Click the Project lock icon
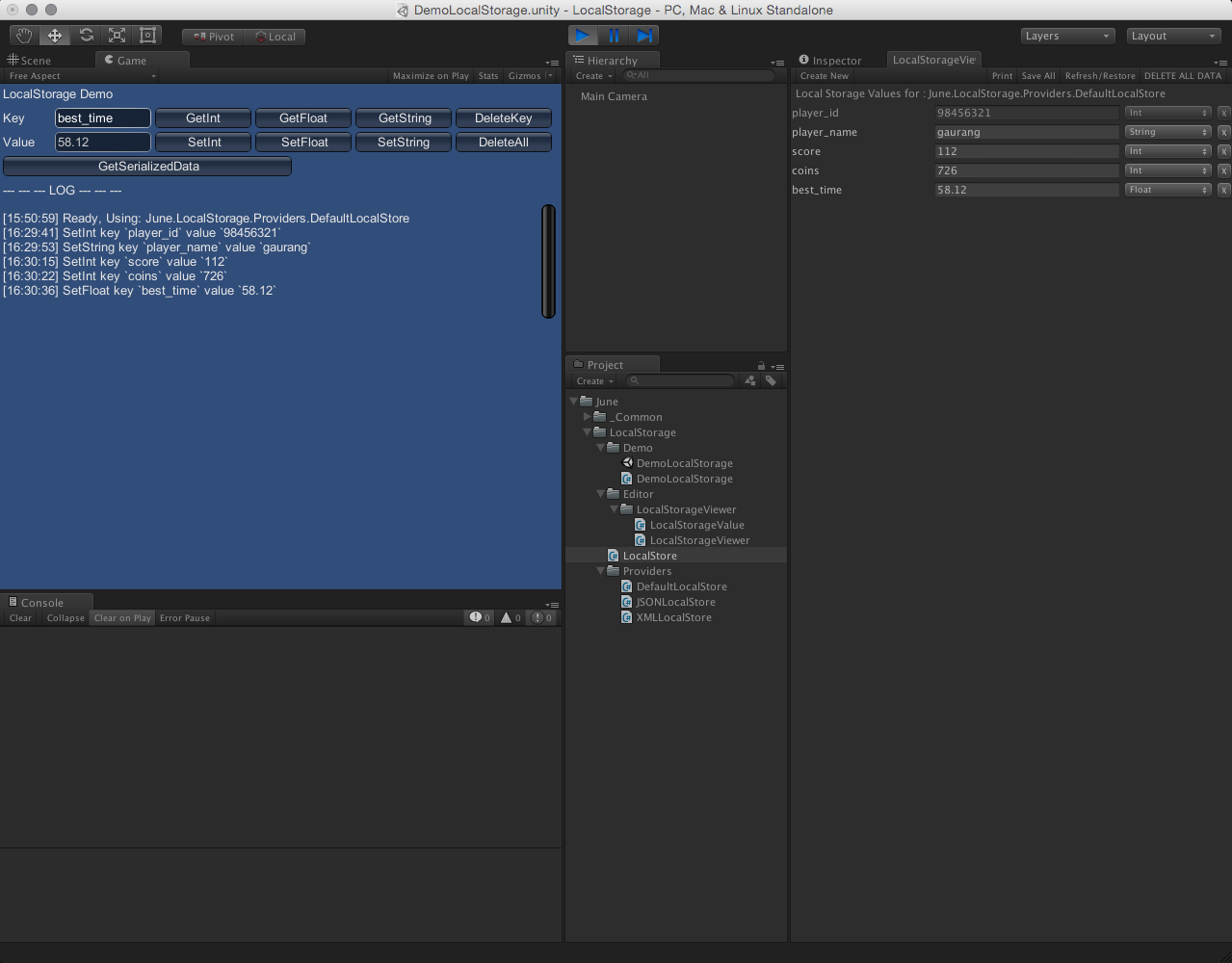Screen dimensions: 1232x963 tap(761, 366)
